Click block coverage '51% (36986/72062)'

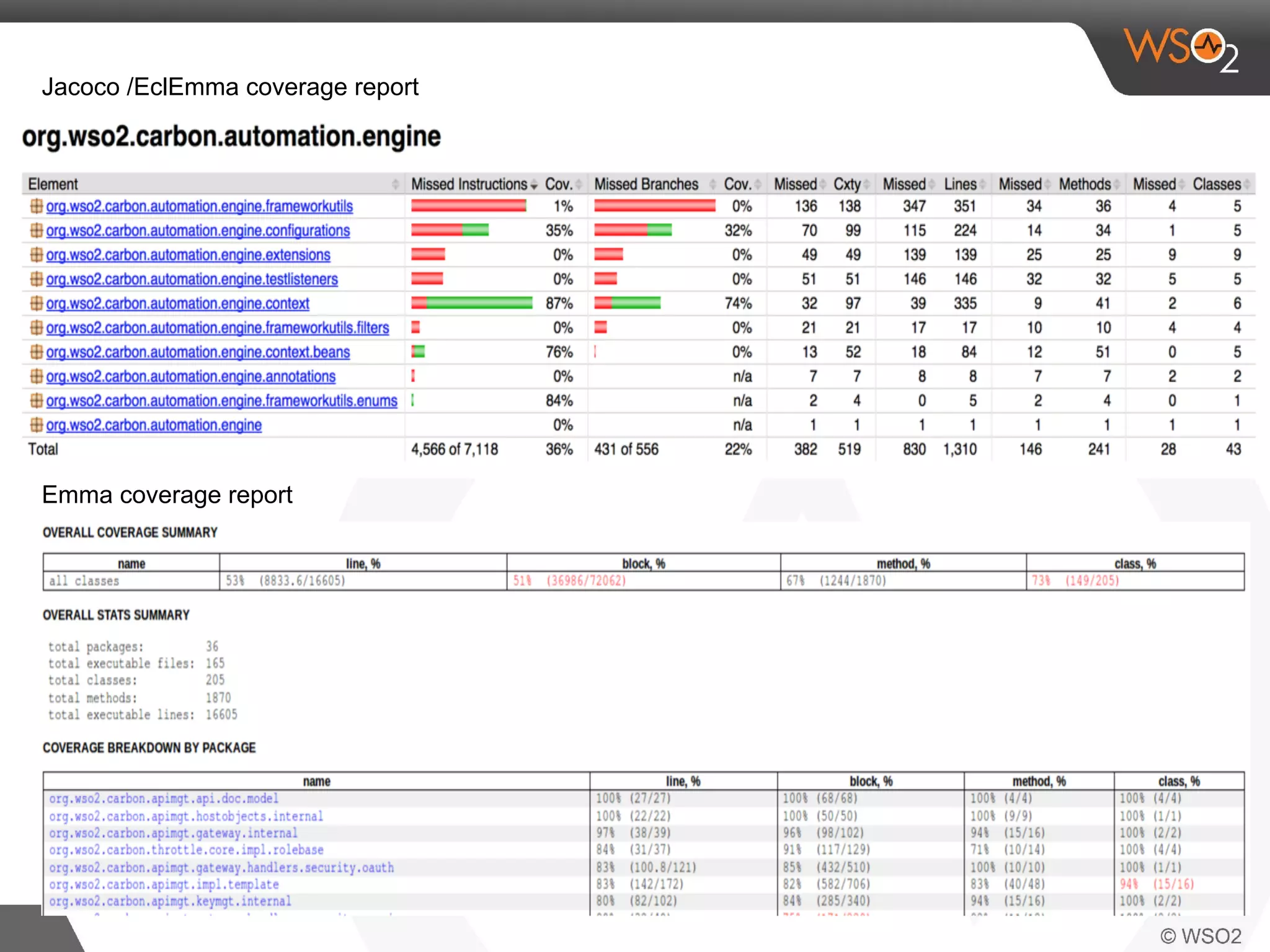pyautogui.click(x=569, y=581)
